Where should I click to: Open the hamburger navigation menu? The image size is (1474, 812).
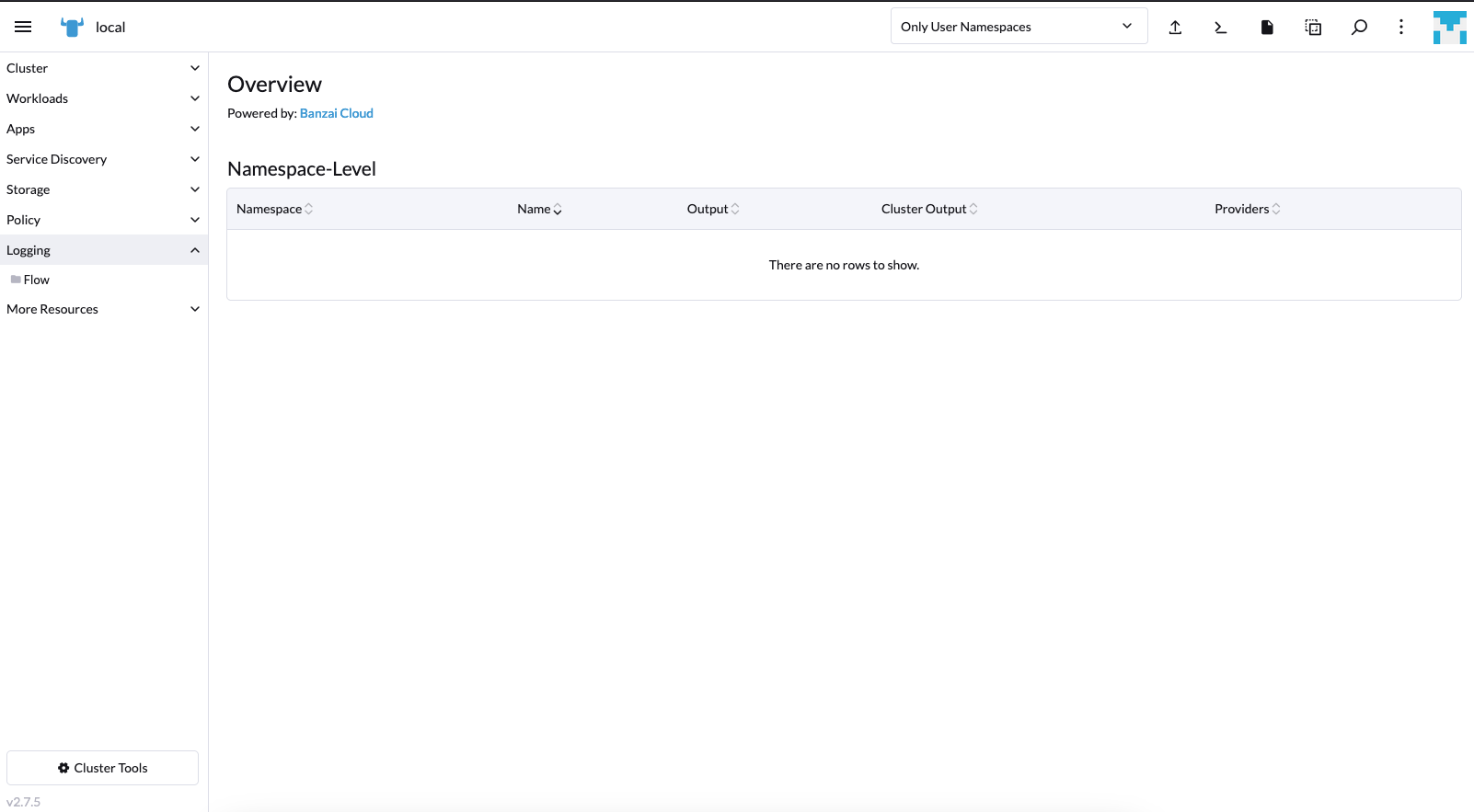23,27
